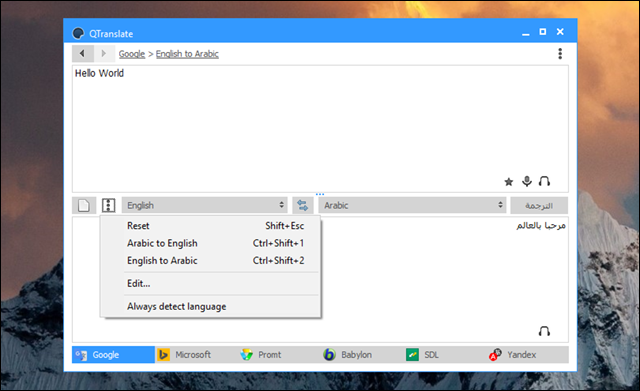The width and height of the screenshot is (640, 391).
Task: Open Edit... from the menu
Action: [210, 283]
